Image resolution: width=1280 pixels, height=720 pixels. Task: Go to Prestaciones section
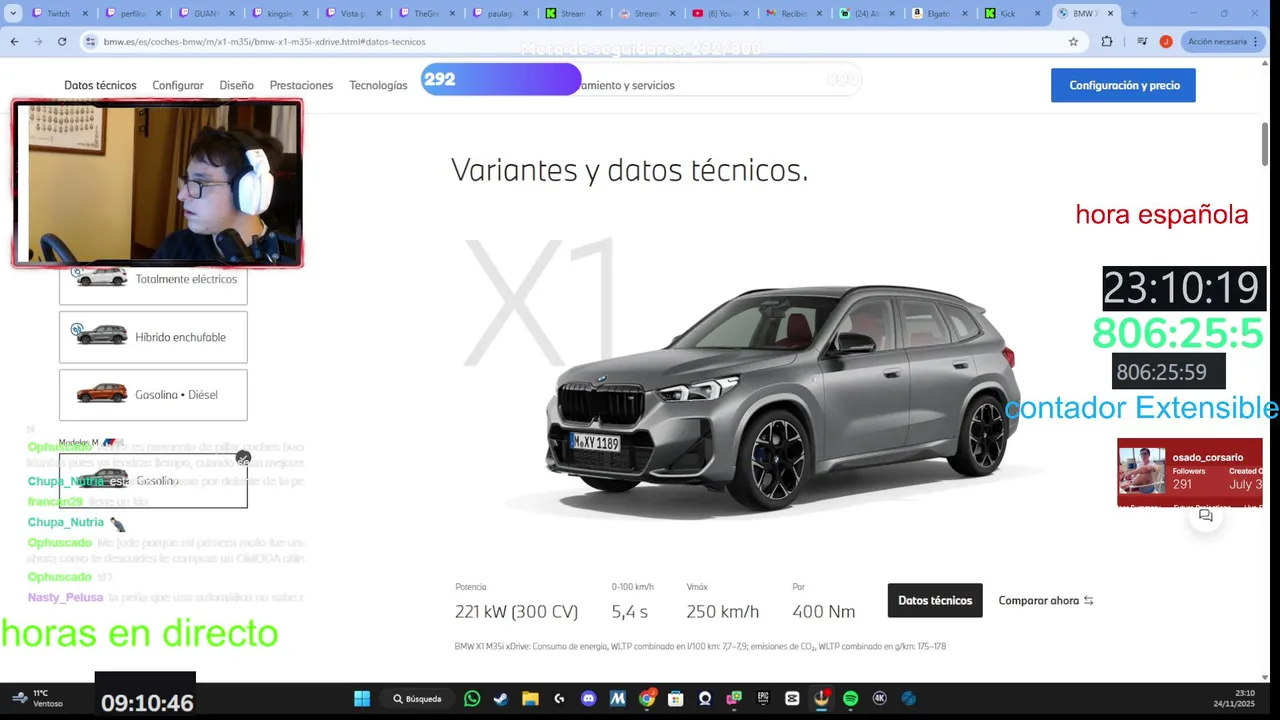[x=301, y=85]
